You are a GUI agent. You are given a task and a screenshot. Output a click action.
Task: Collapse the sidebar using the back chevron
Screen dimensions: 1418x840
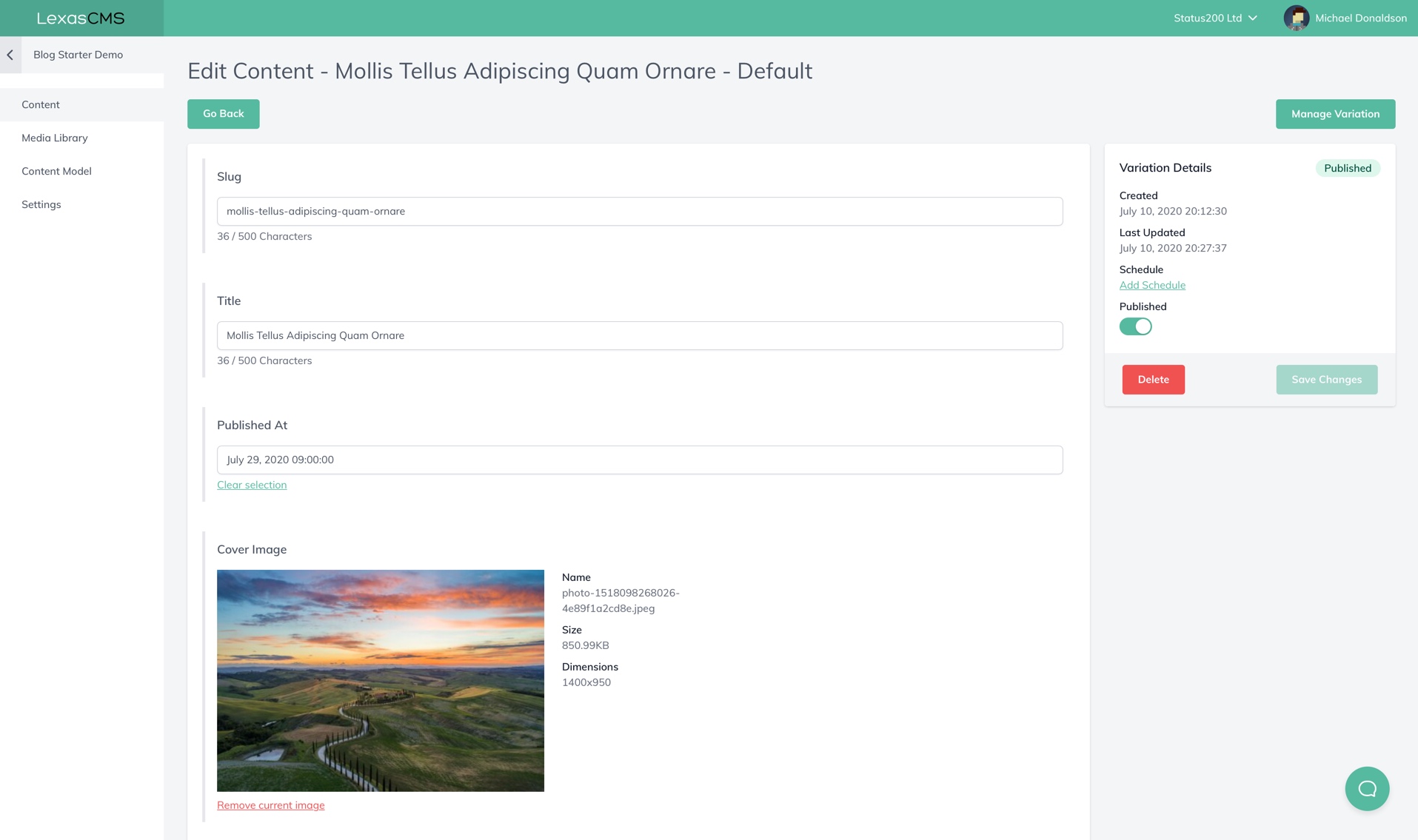coord(10,54)
